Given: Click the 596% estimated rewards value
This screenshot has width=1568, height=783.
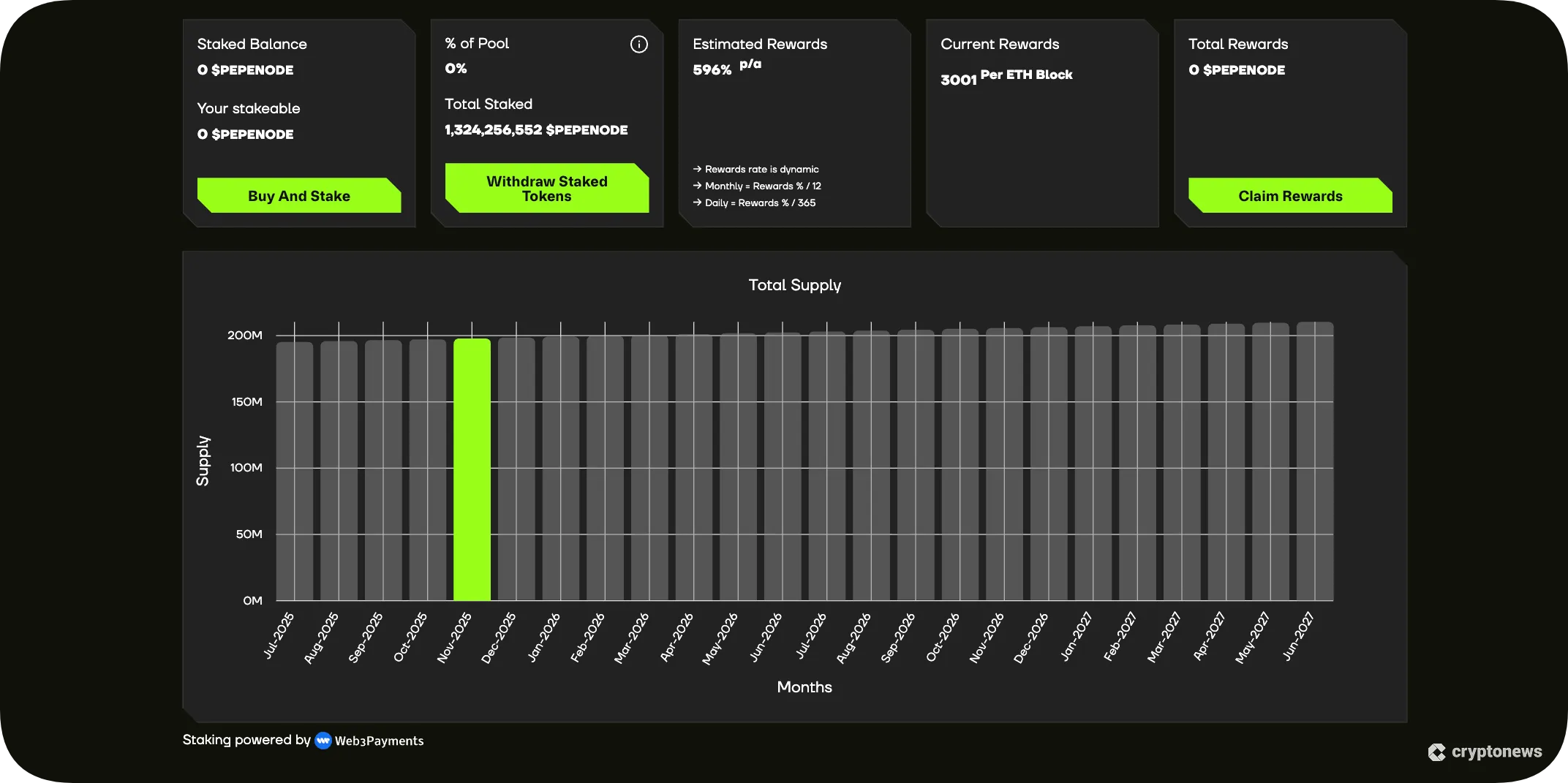Looking at the screenshot, I should click(x=712, y=70).
